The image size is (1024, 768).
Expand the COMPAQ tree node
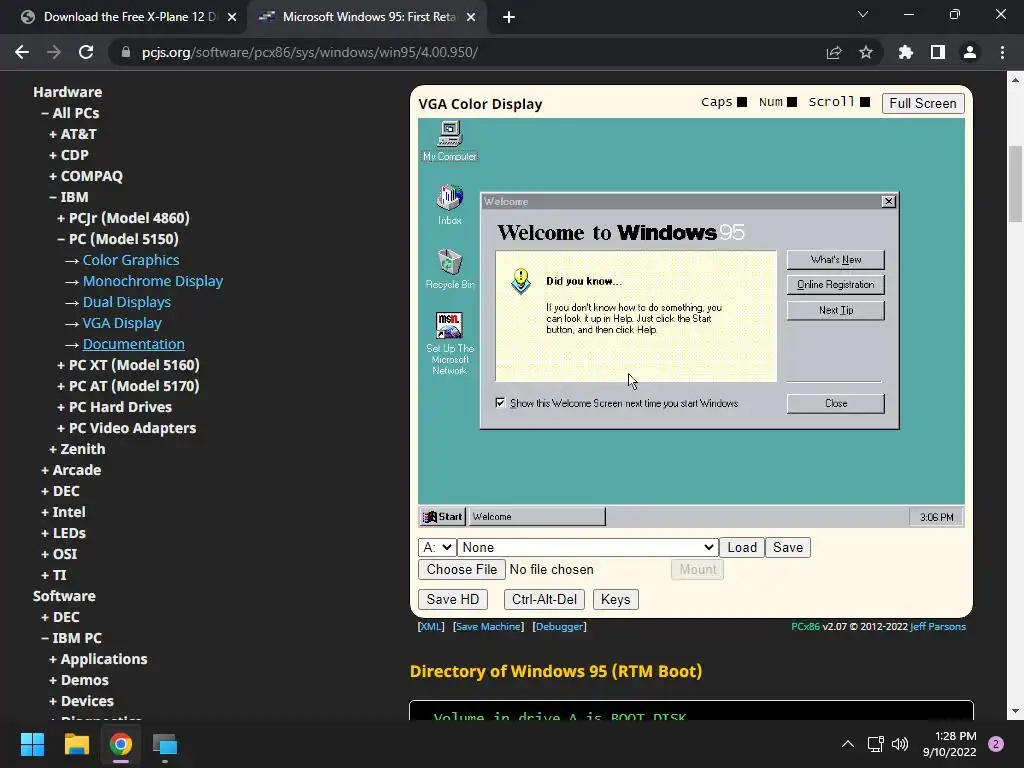tap(86, 176)
